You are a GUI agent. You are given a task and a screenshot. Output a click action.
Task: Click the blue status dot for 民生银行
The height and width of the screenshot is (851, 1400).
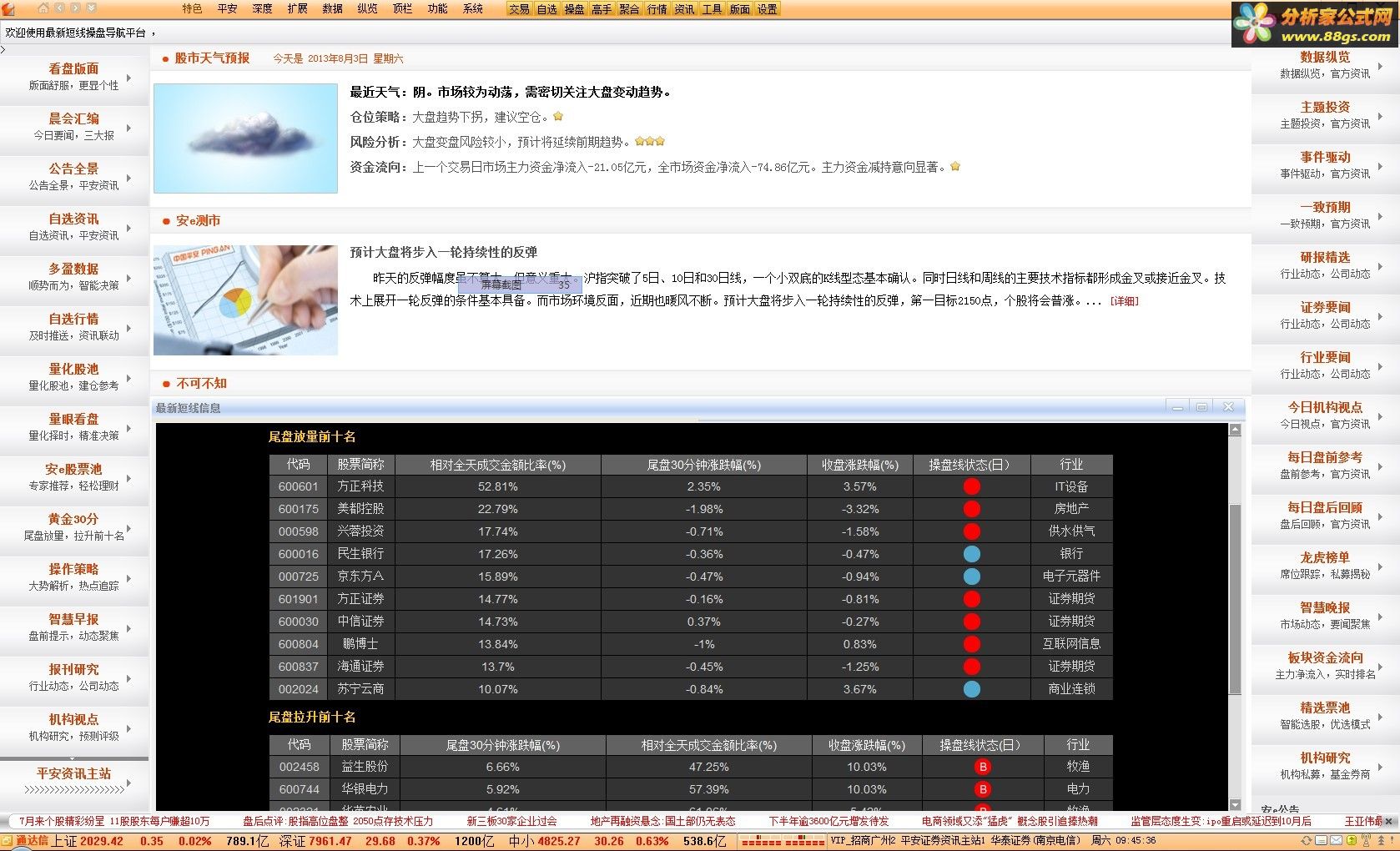[x=971, y=554]
